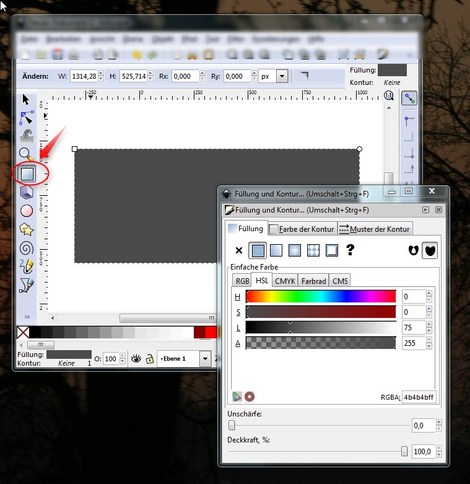This screenshot has width=470, height=484.
Task: Click the alpha A slider
Action: (321, 343)
